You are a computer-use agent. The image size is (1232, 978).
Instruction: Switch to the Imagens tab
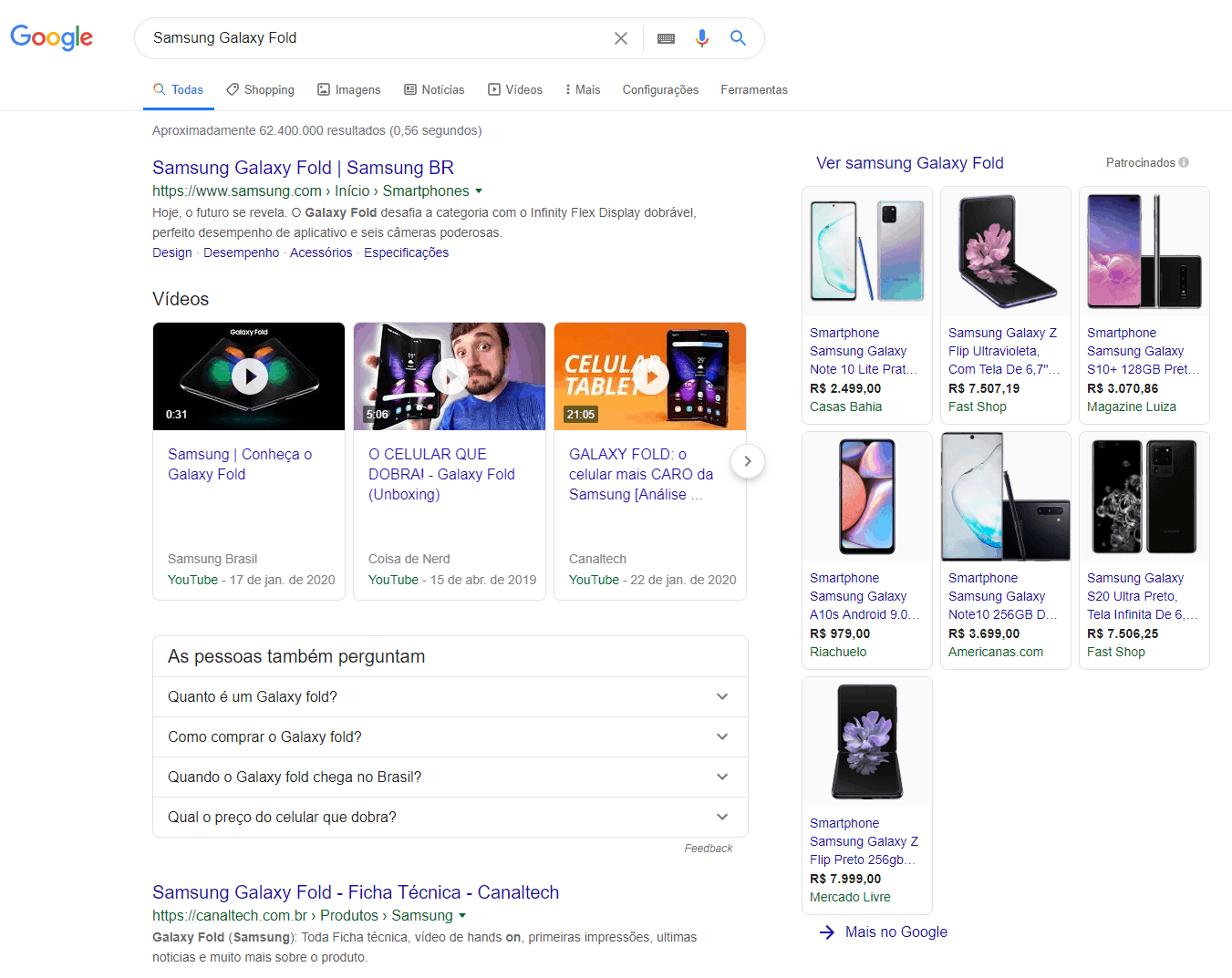(x=349, y=89)
